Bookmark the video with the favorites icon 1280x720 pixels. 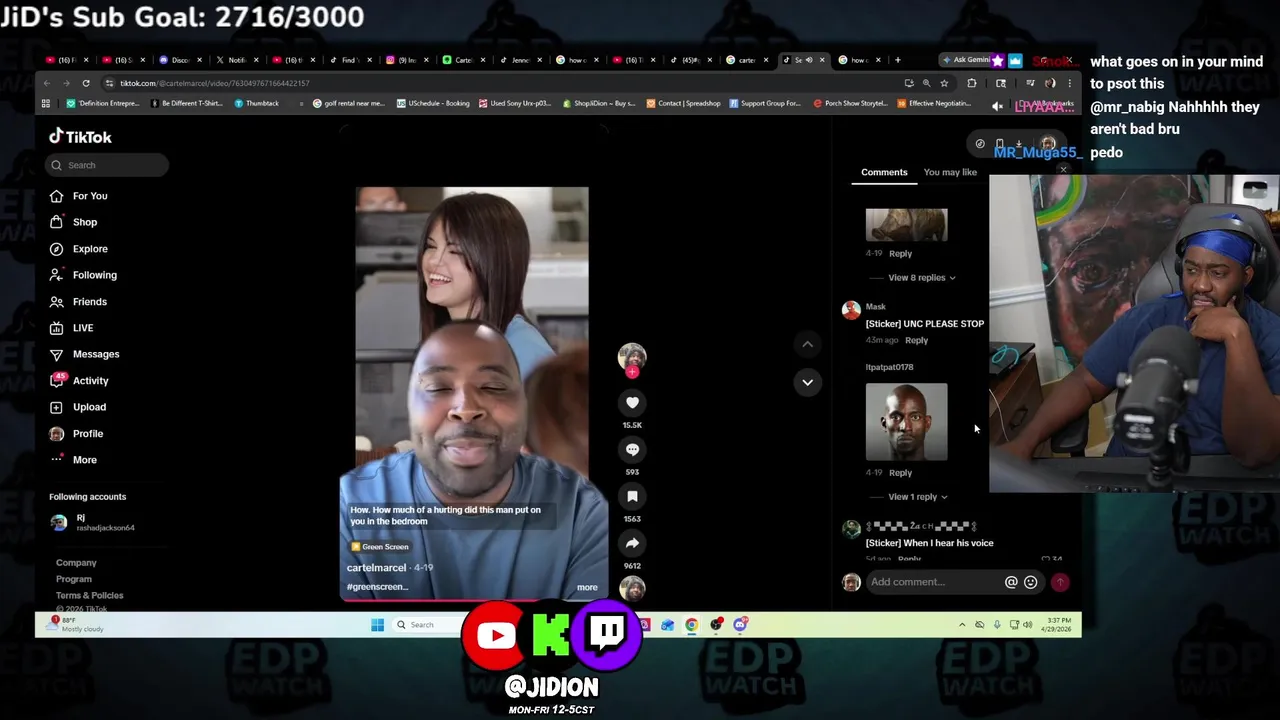tap(632, 496)
